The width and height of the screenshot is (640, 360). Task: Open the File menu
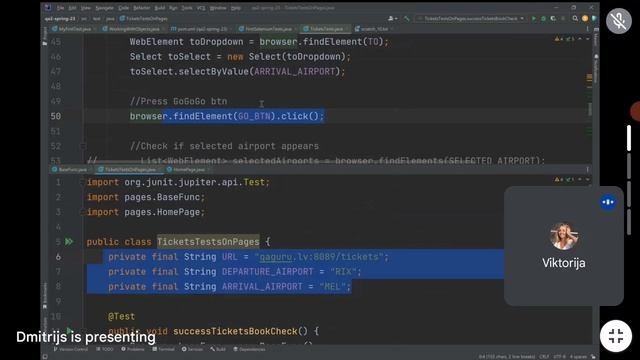pos(60,8)
